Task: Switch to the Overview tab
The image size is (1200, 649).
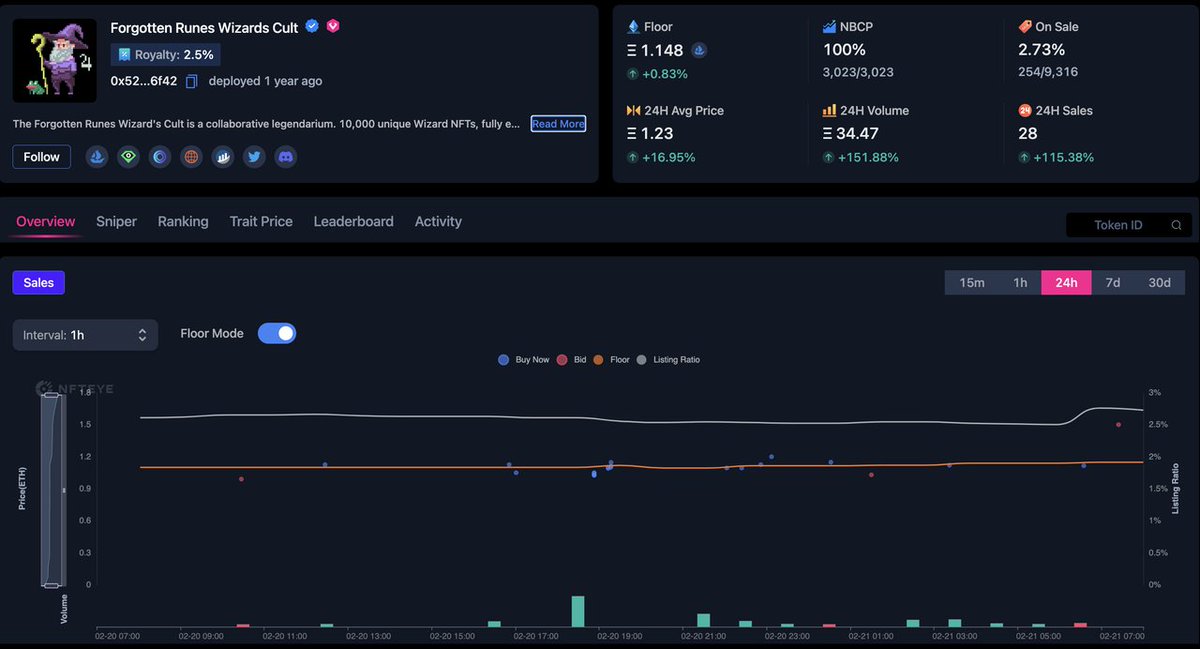Action: pos(46,222)
